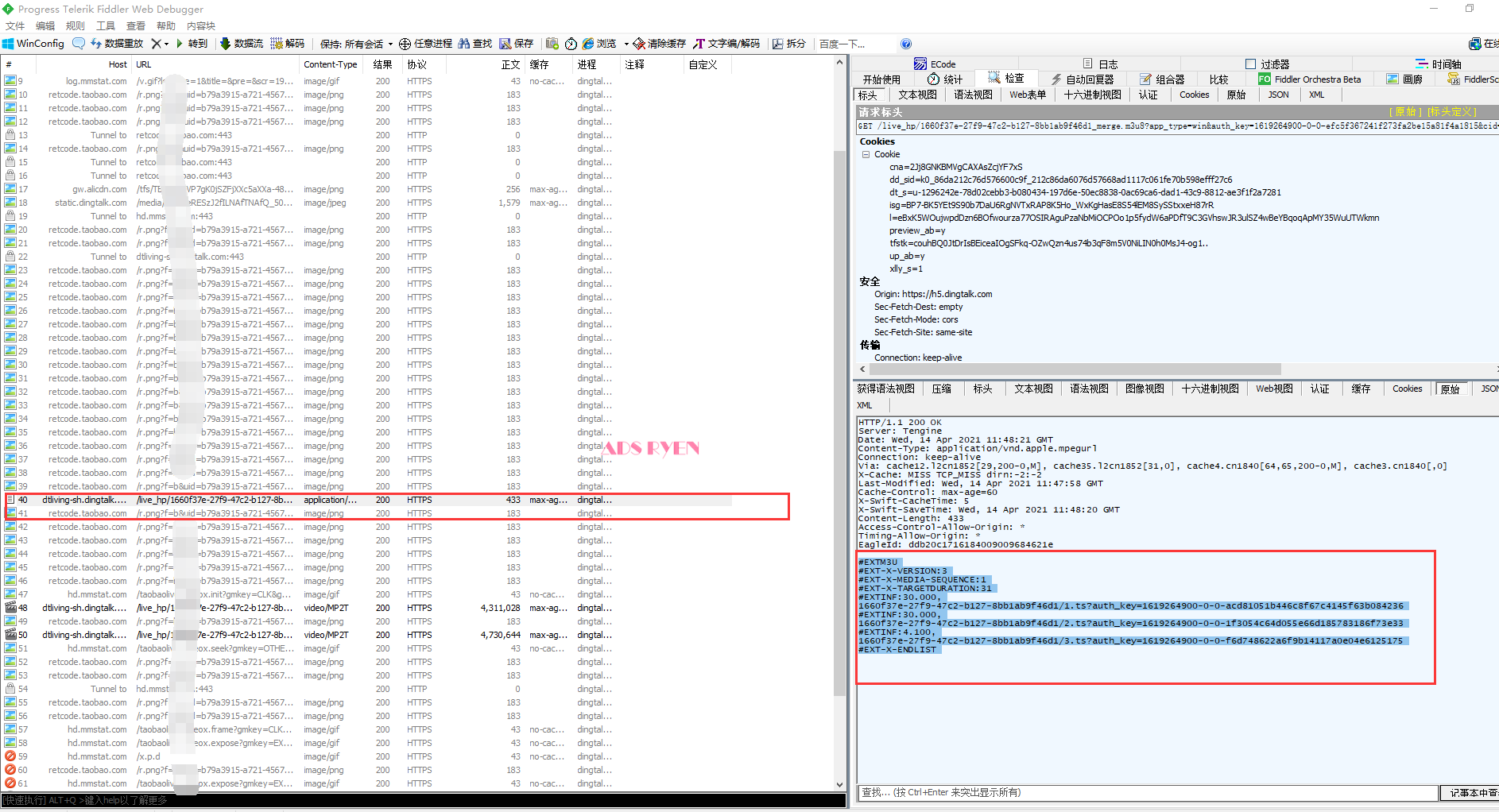Viewport: 1499px width, 812px height.
Task: Open the 查看 menu
Action: coord(136,25)
